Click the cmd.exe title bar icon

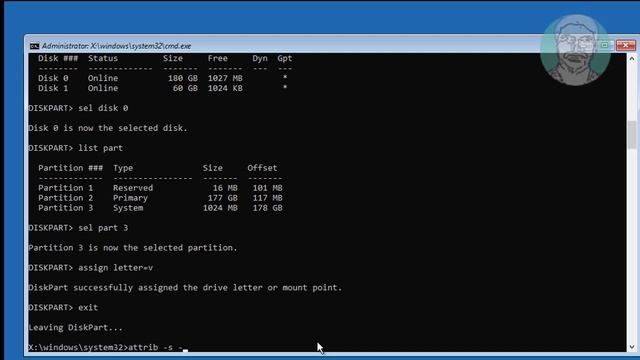coord(34,46)
